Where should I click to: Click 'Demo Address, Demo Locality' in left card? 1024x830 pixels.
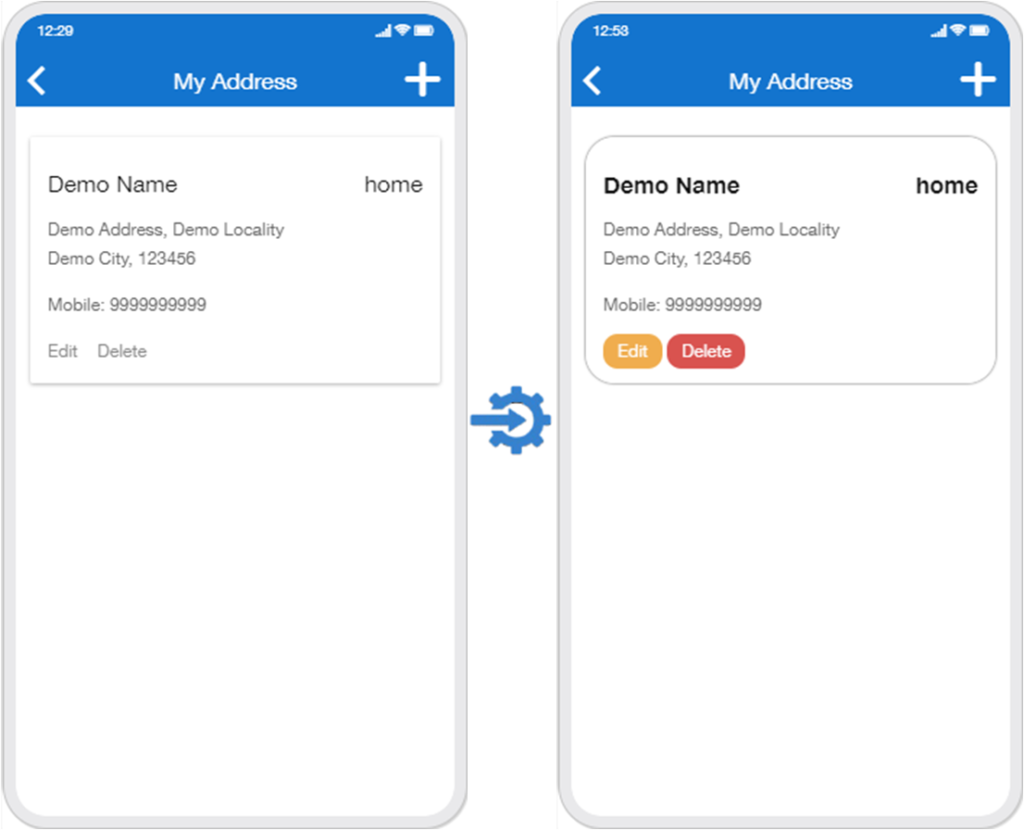(x=166, y=230)
